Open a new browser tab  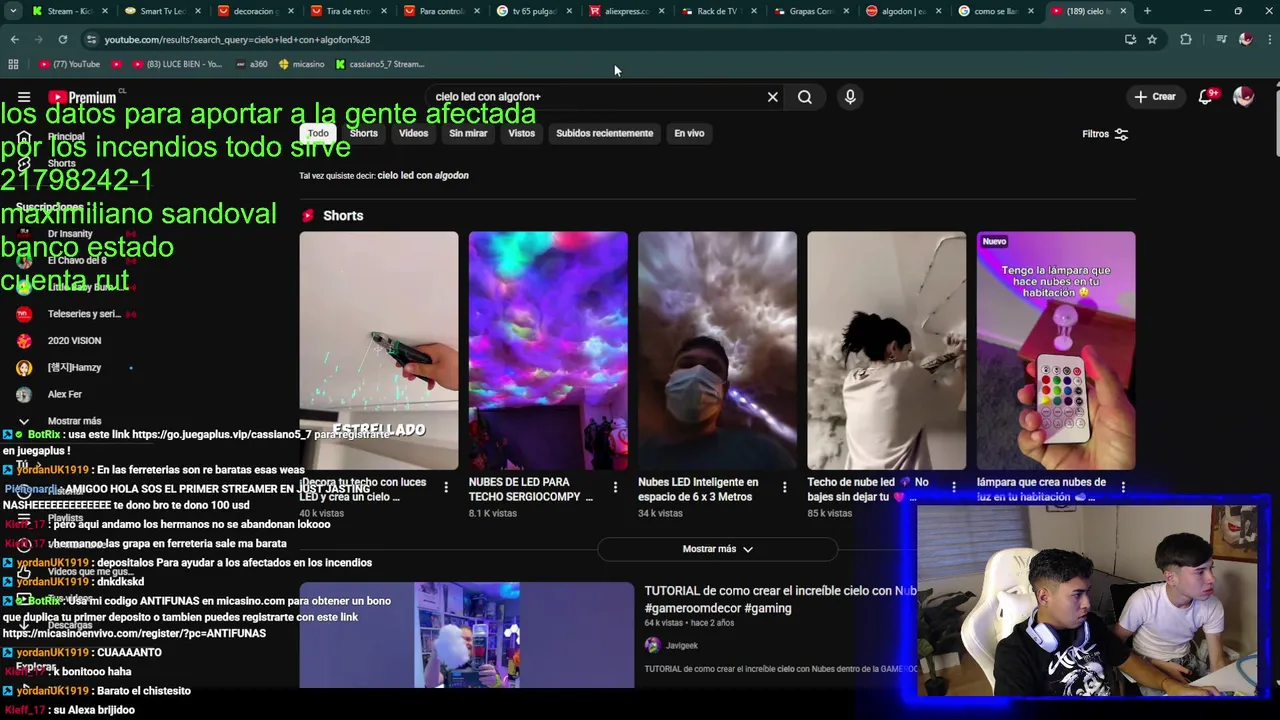(x=1147, y=11)
